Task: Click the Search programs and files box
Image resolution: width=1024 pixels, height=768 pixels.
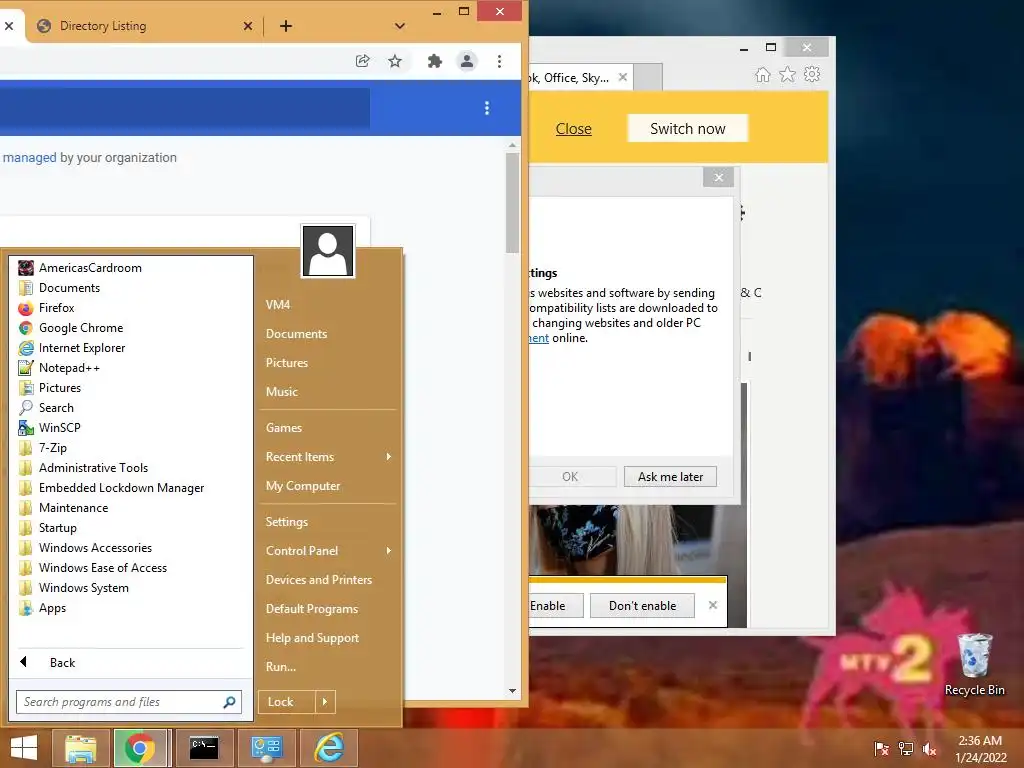Action: point(129,702)
